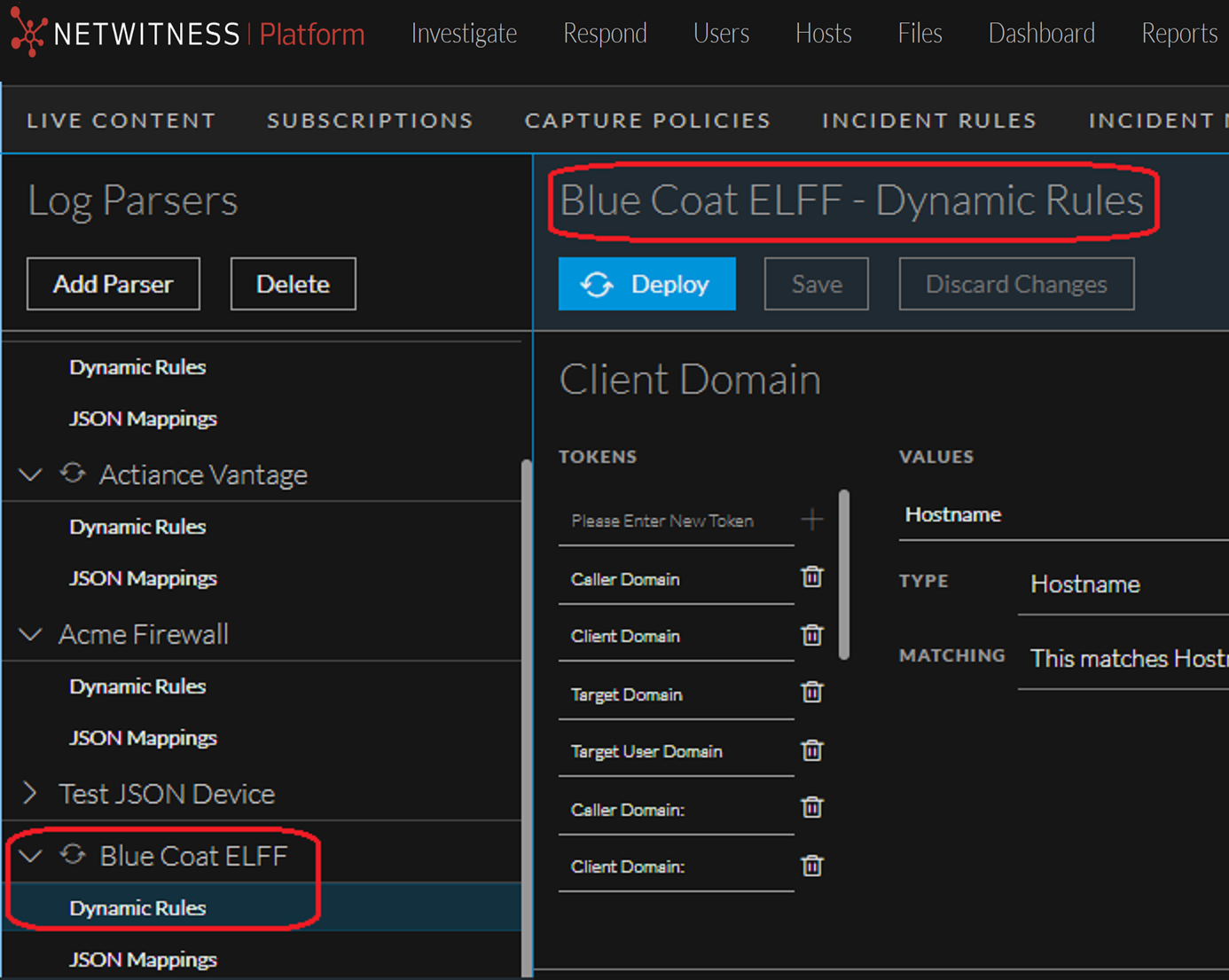Image resolution: width=1229 pixels, height=980 pixels.
Task: Collapse the Acme Firewall parser node
Action: point(31,634)
